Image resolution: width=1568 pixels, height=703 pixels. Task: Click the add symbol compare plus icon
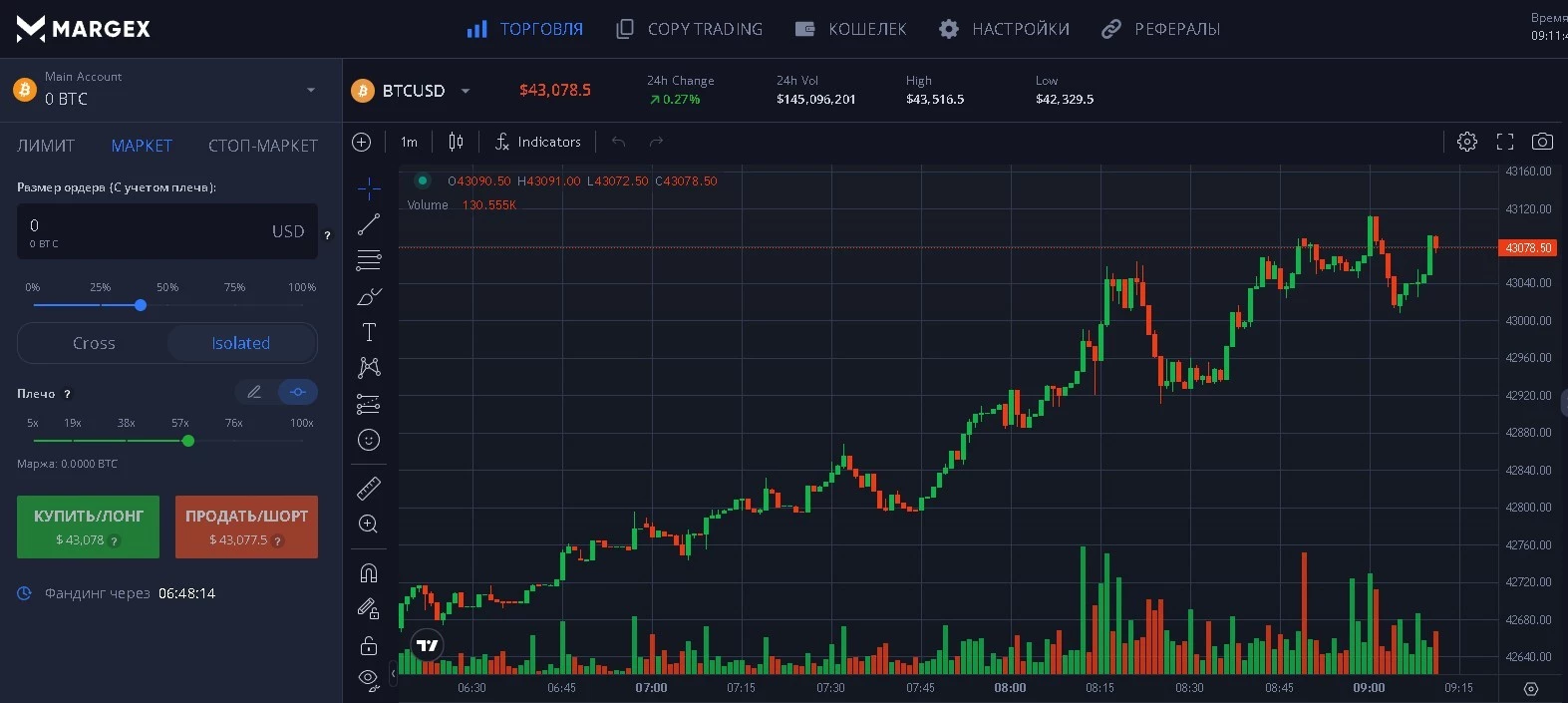click(362, 142)
